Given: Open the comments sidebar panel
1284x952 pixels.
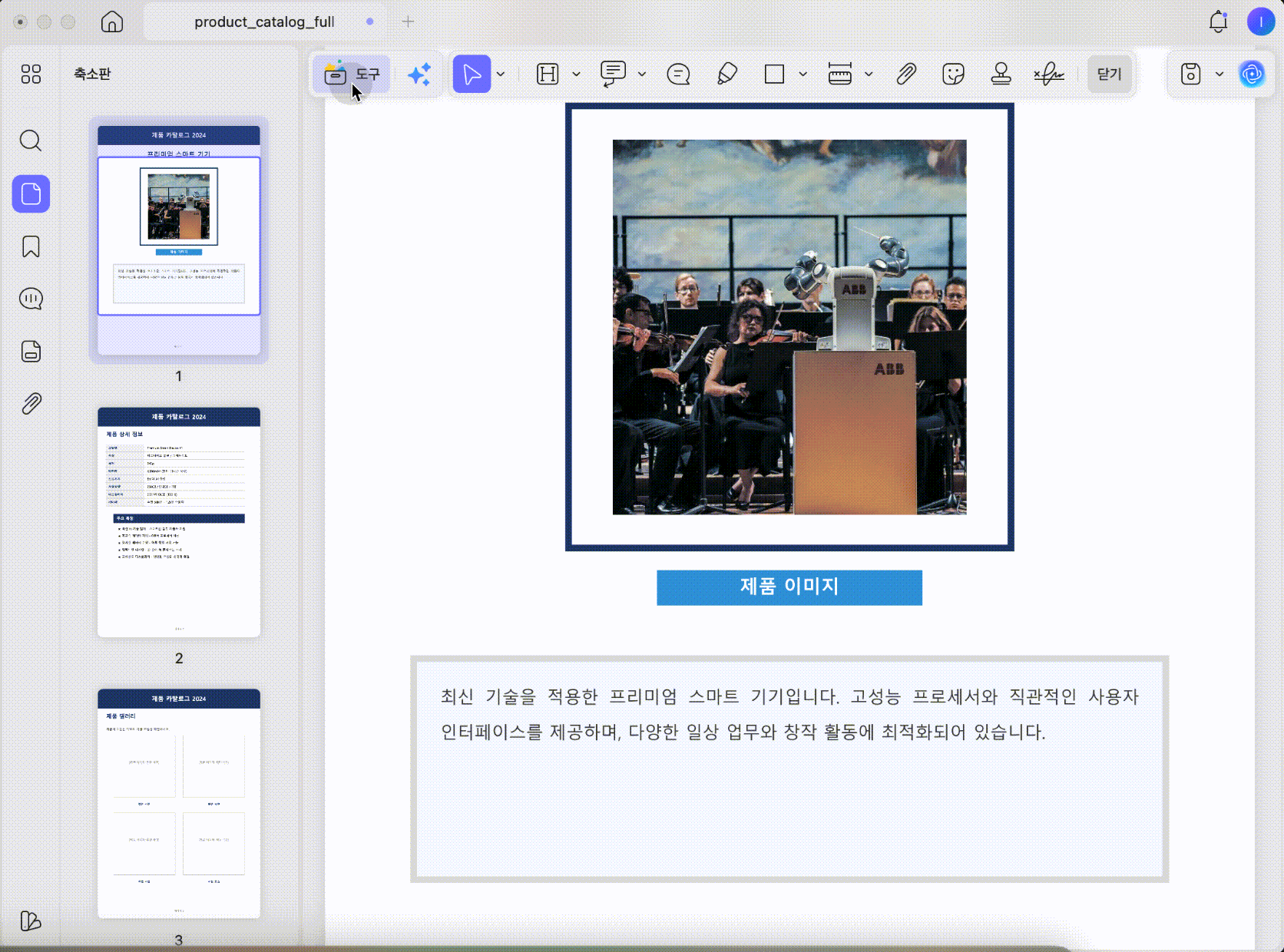Looking at the screenshot, I should [x=31, y=299].
